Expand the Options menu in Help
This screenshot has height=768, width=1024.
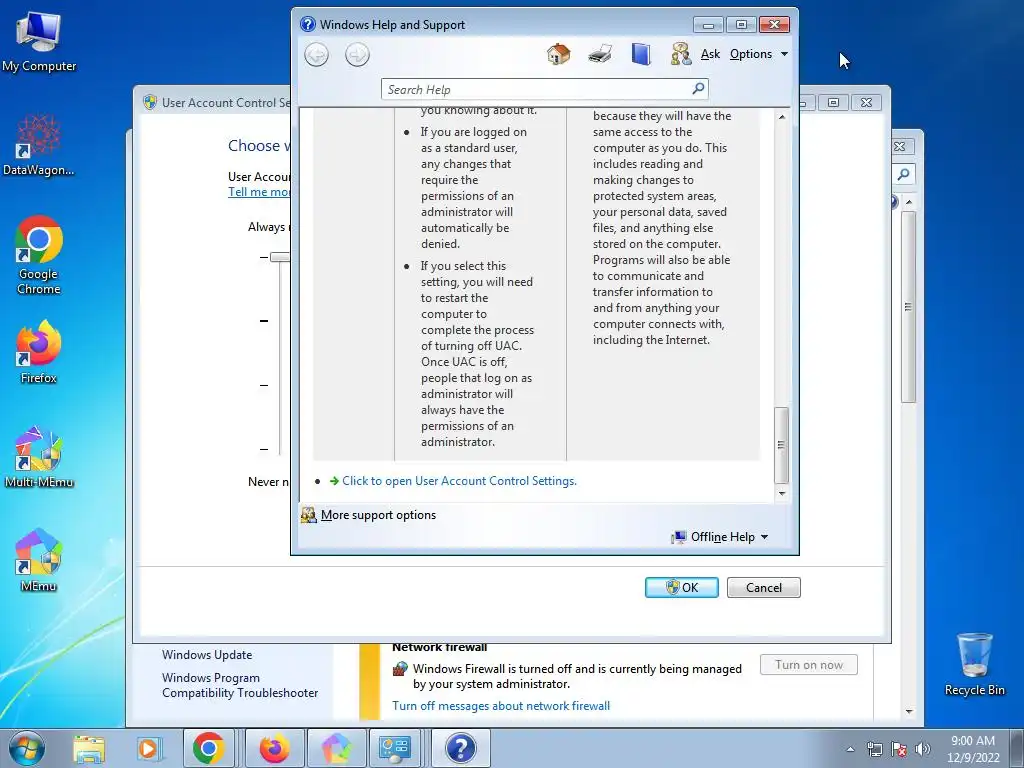[758, 54]
